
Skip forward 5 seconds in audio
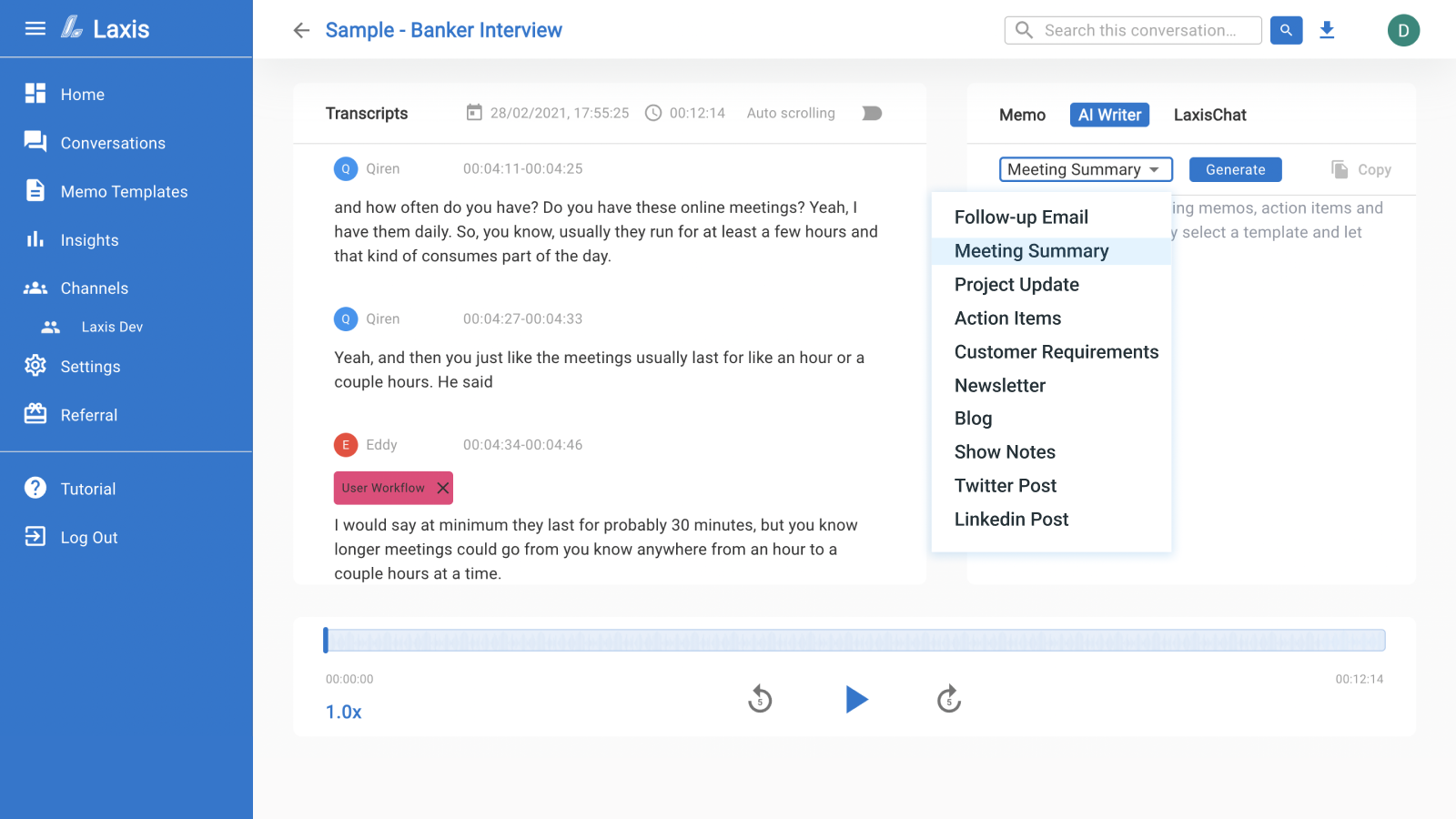click(949, 699)
